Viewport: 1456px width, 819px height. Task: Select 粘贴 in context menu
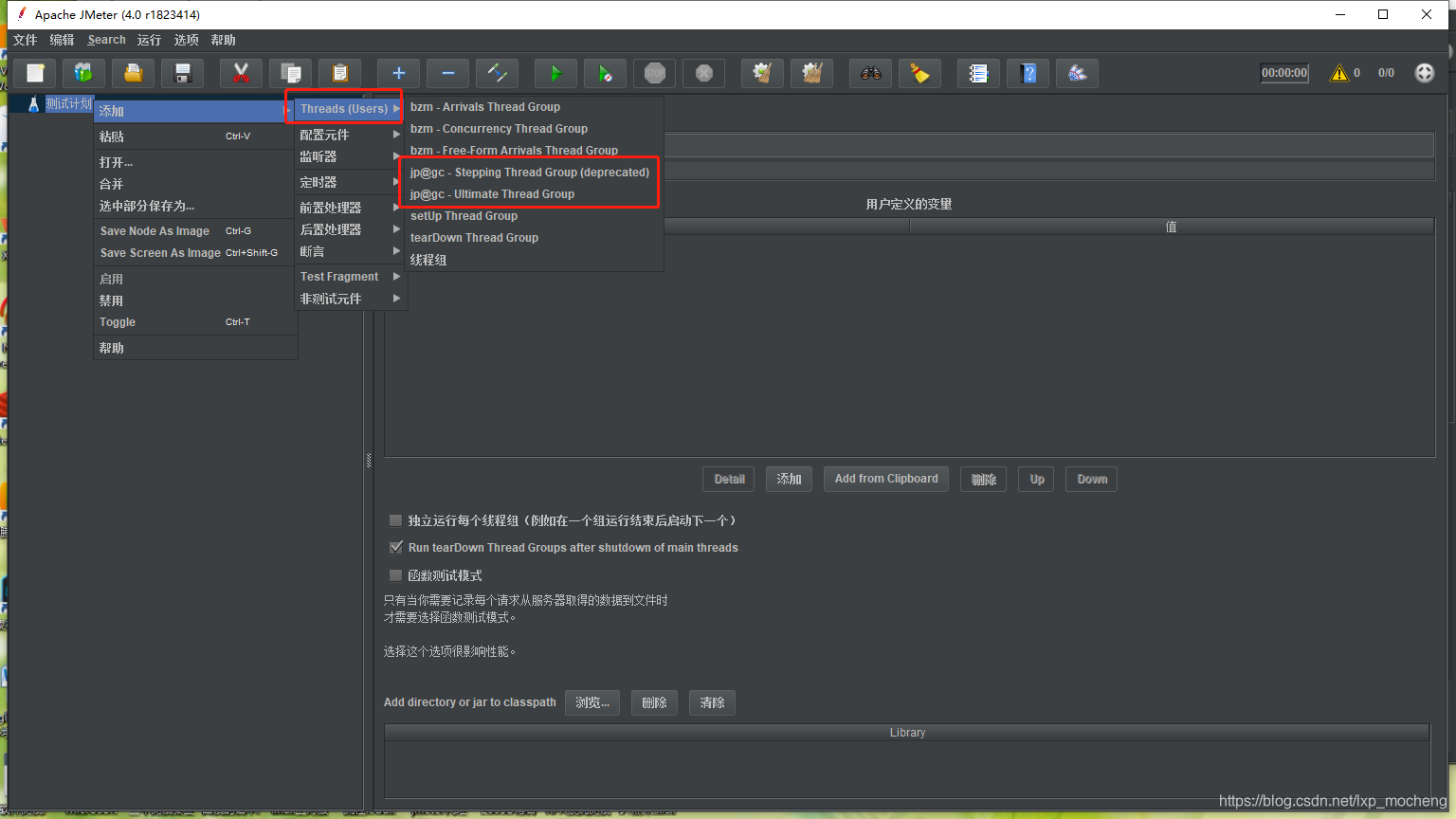coord(195,136)
